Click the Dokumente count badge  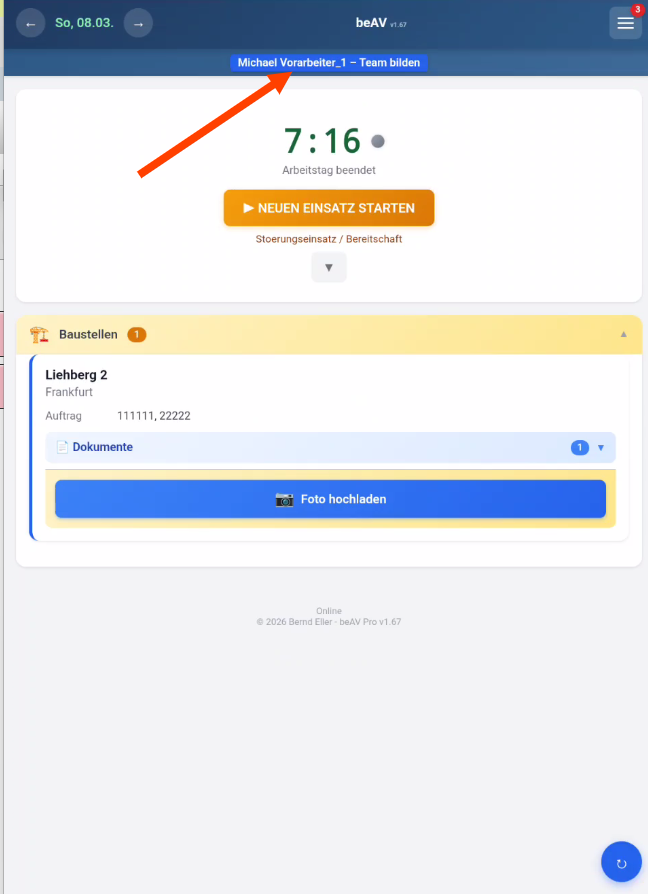[580, 448]
